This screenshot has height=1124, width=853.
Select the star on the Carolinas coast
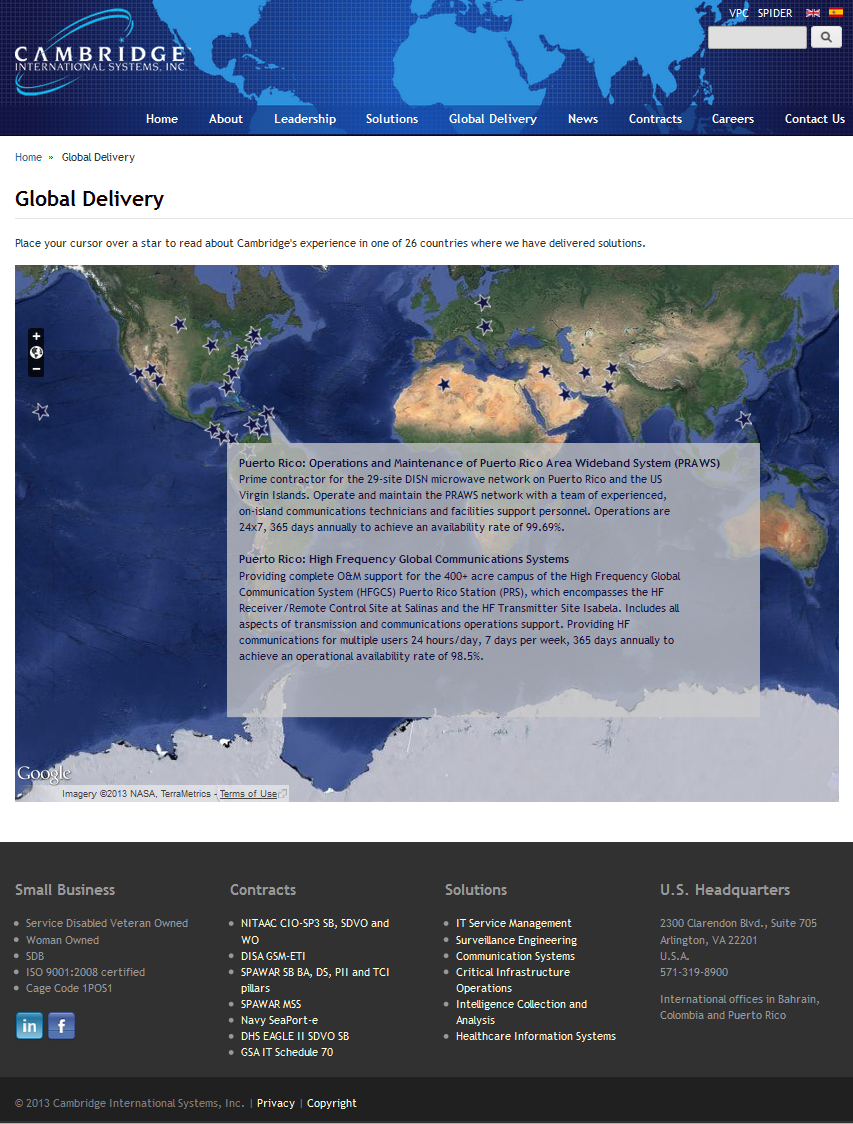pyautogui.click(x=232, y=373)
